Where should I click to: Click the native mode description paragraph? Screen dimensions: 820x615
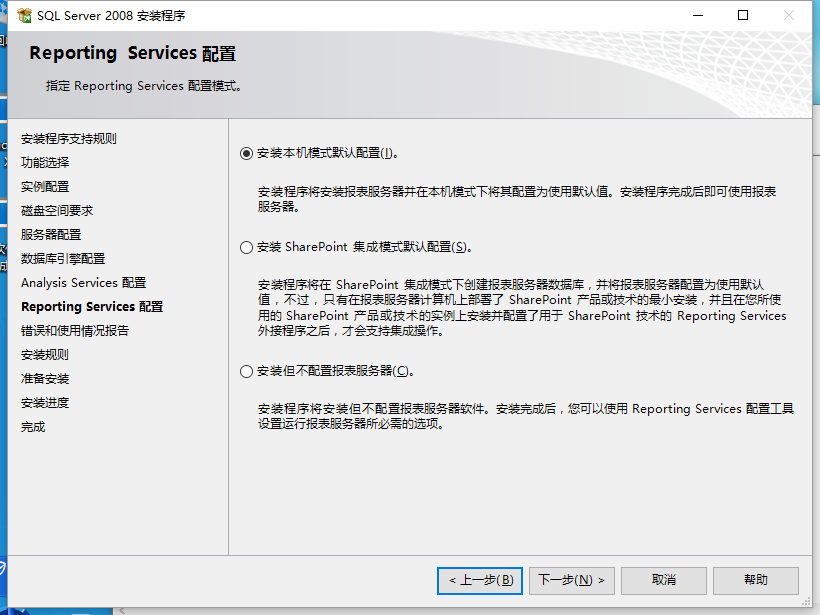click(517, 199)
